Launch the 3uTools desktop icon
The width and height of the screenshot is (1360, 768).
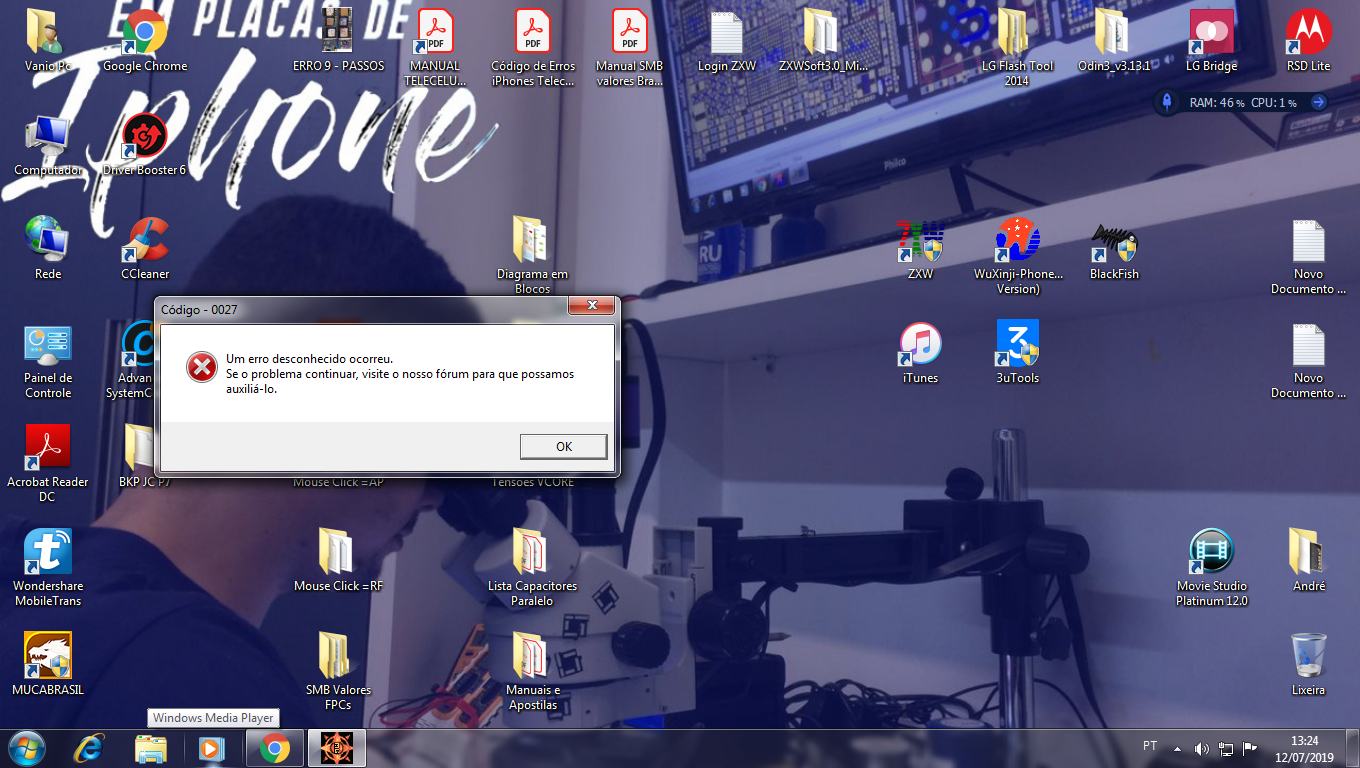click(x=1017, y=345)
